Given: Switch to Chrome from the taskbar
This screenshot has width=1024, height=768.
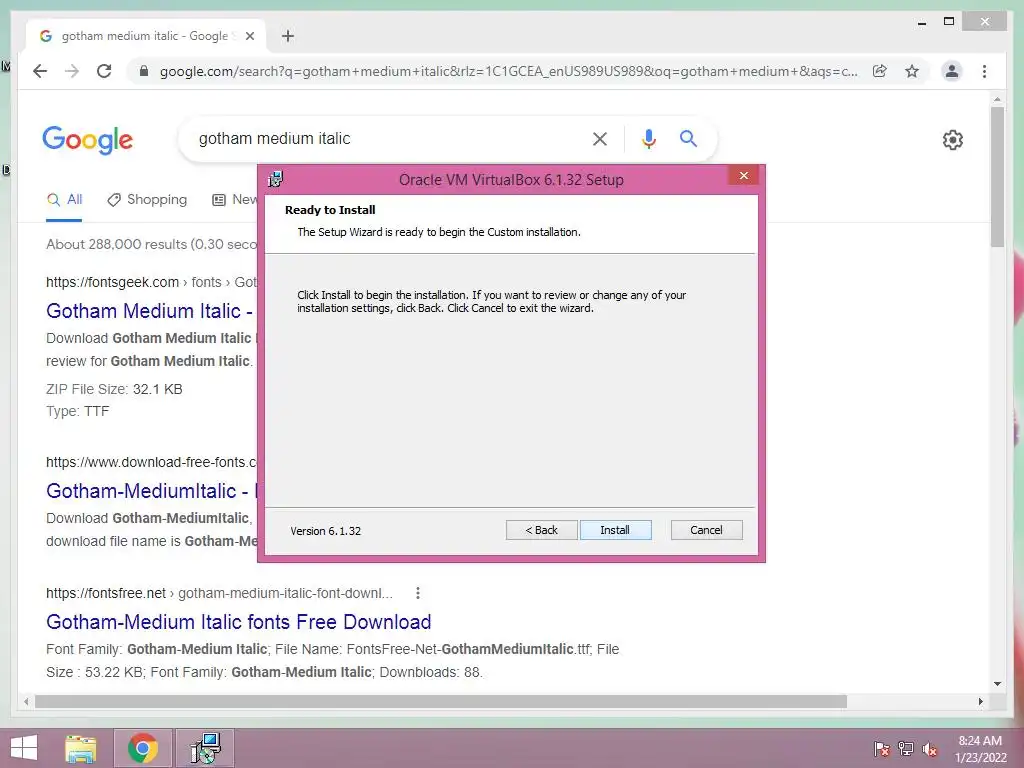Looking at the screenshot, I should click(143, 748).
